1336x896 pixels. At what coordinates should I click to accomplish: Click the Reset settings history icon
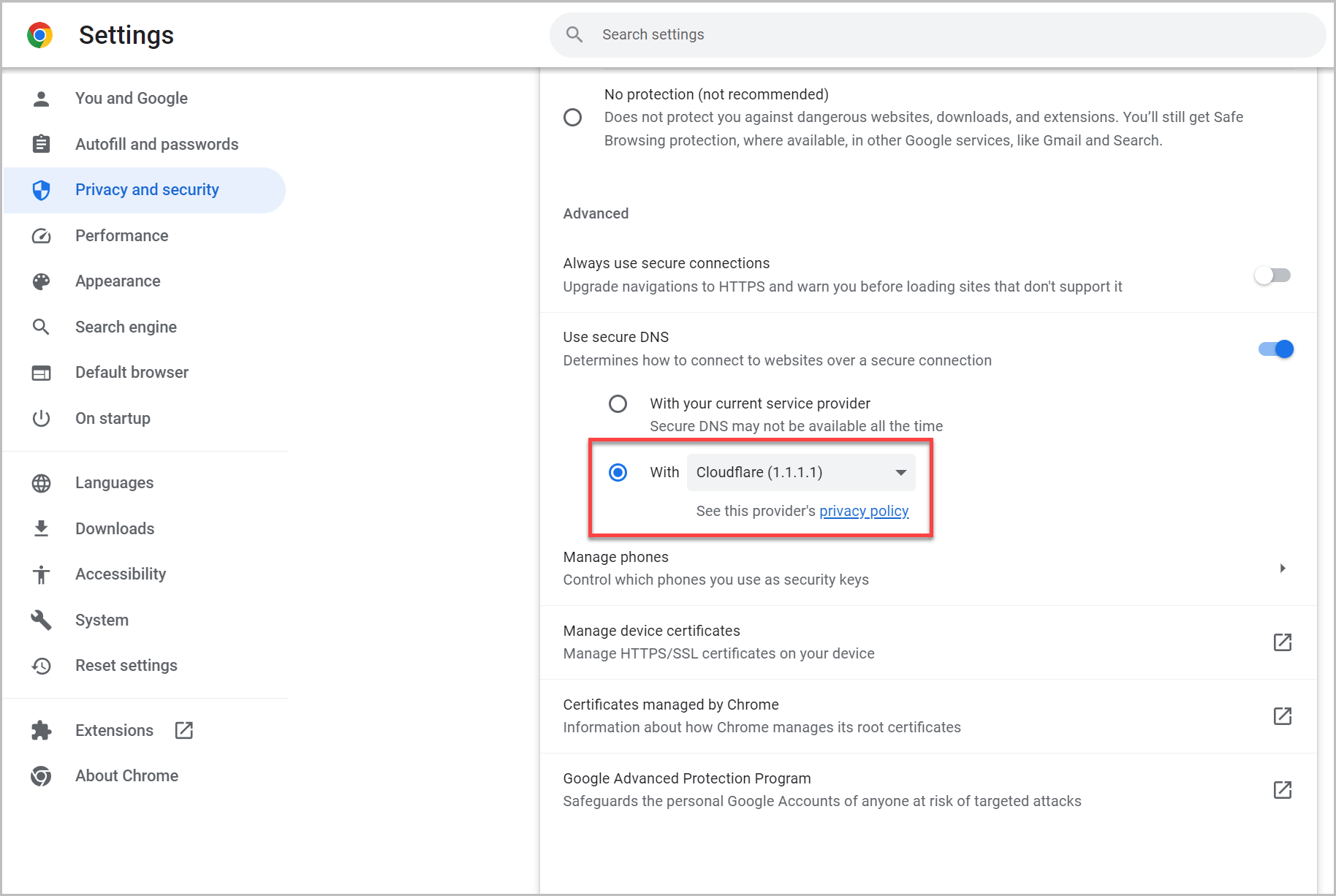pyautogui.click(x=42, y=666)
